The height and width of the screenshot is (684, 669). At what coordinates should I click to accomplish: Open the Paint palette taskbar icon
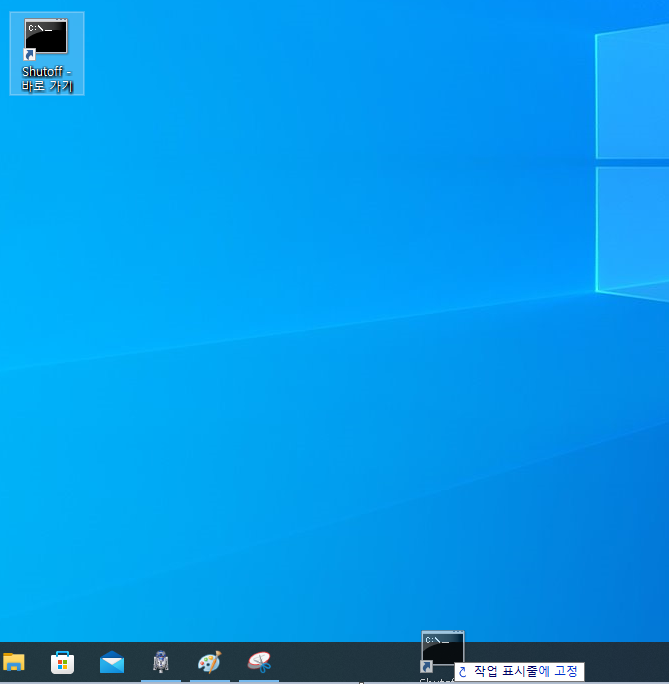(210, 662)
